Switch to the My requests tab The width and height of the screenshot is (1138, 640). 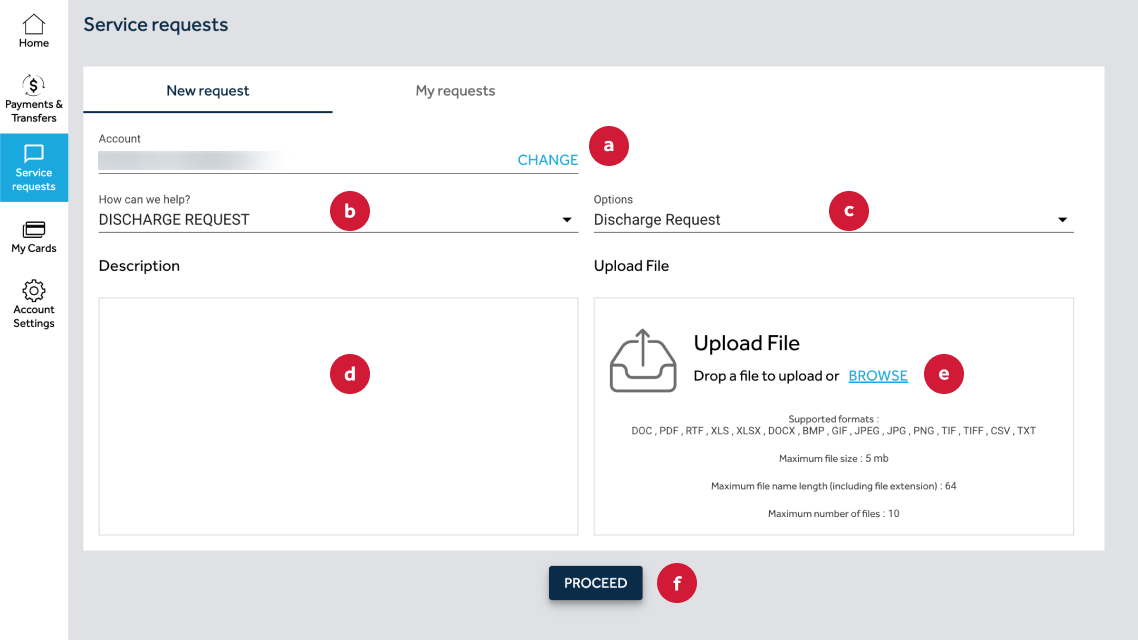[x=455, y=91]
